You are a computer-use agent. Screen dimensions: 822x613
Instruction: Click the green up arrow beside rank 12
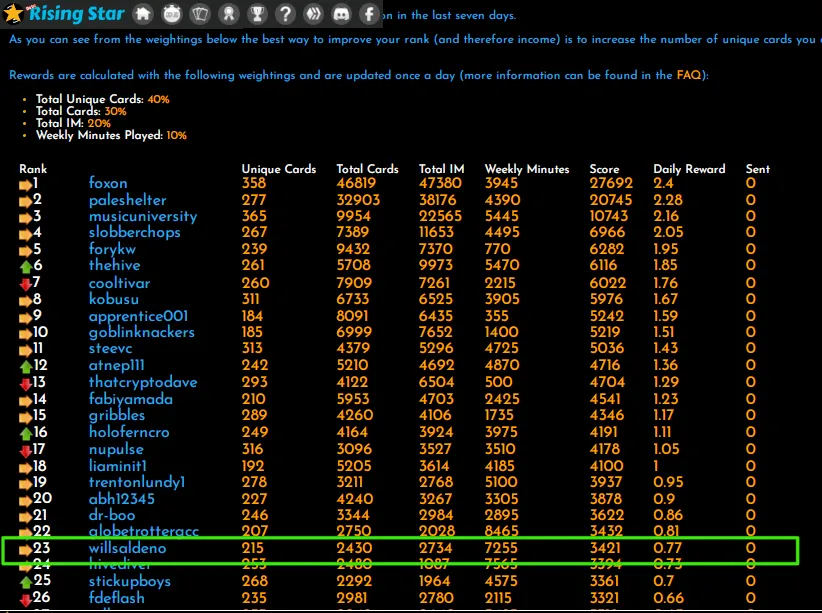(26, 367)
